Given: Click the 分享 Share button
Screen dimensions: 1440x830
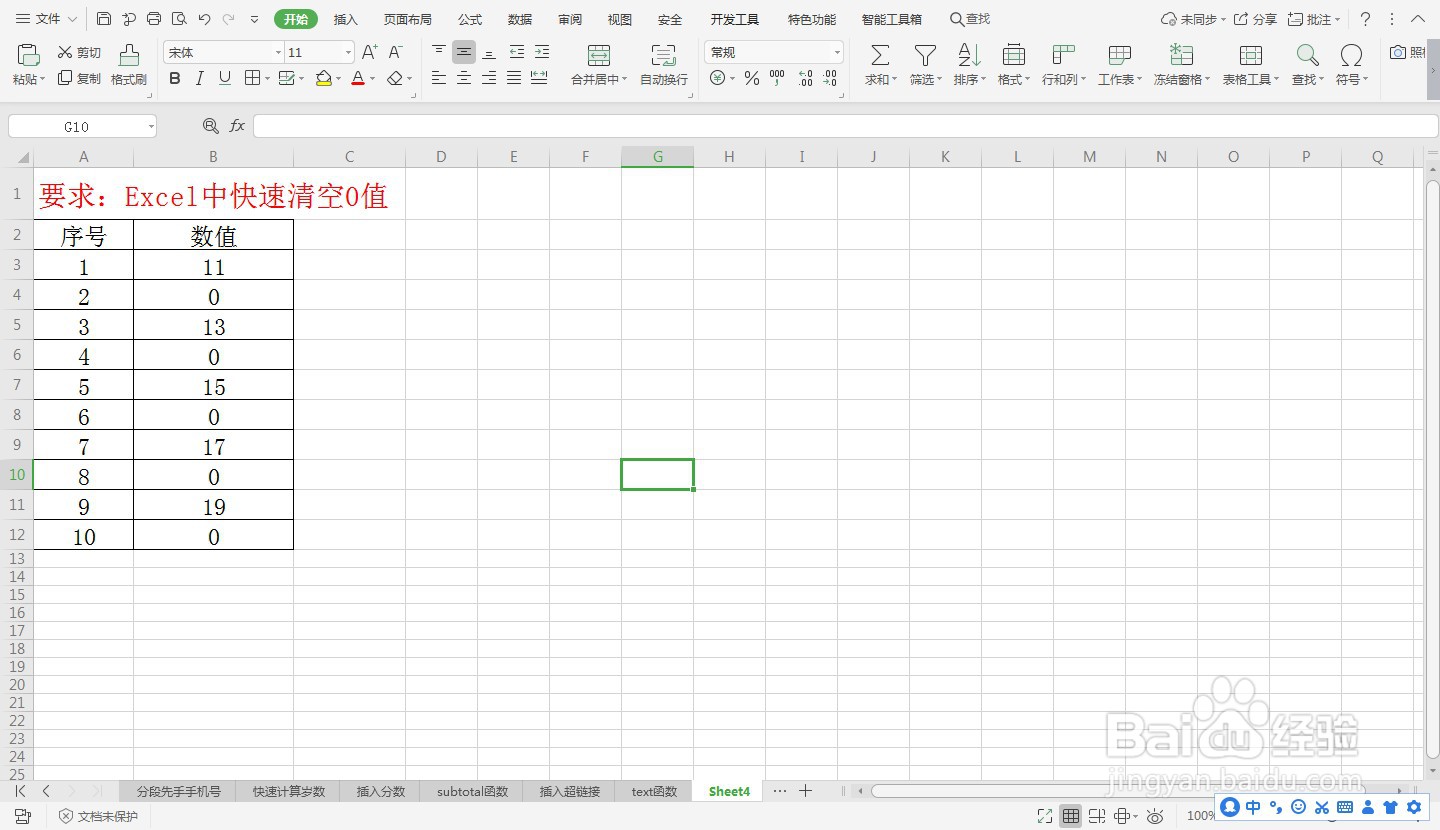Looking at the screenshot, I should (1255, 19).
